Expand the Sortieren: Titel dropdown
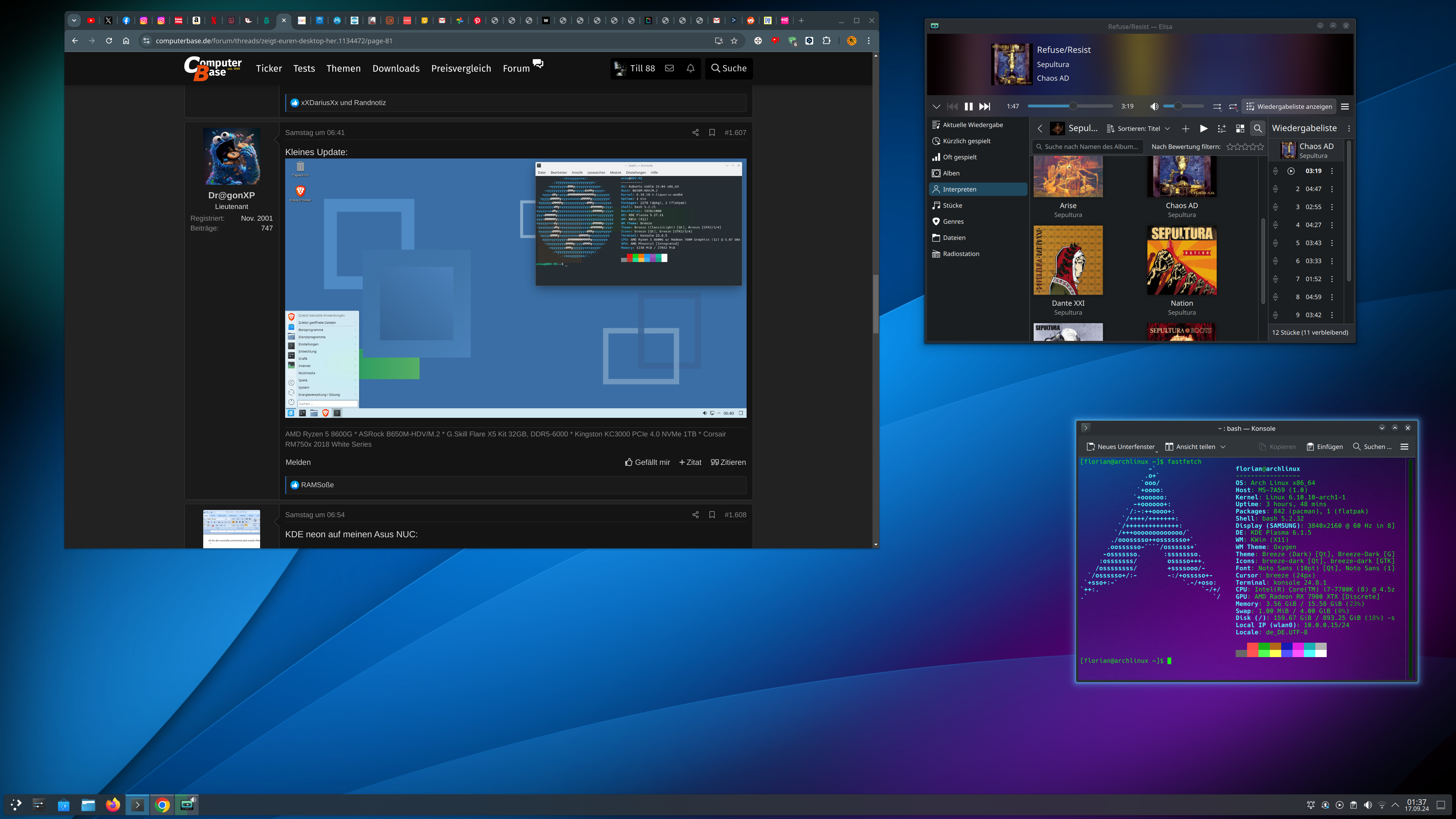The width and height of the screenshot is (1456, 819). click(x=1138, y=129)
